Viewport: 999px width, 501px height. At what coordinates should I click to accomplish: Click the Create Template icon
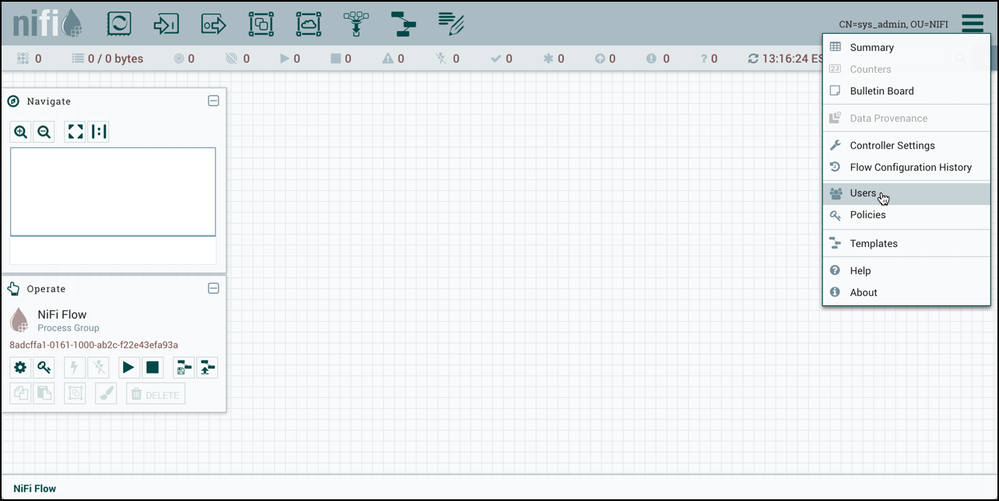tap(183, 368)
